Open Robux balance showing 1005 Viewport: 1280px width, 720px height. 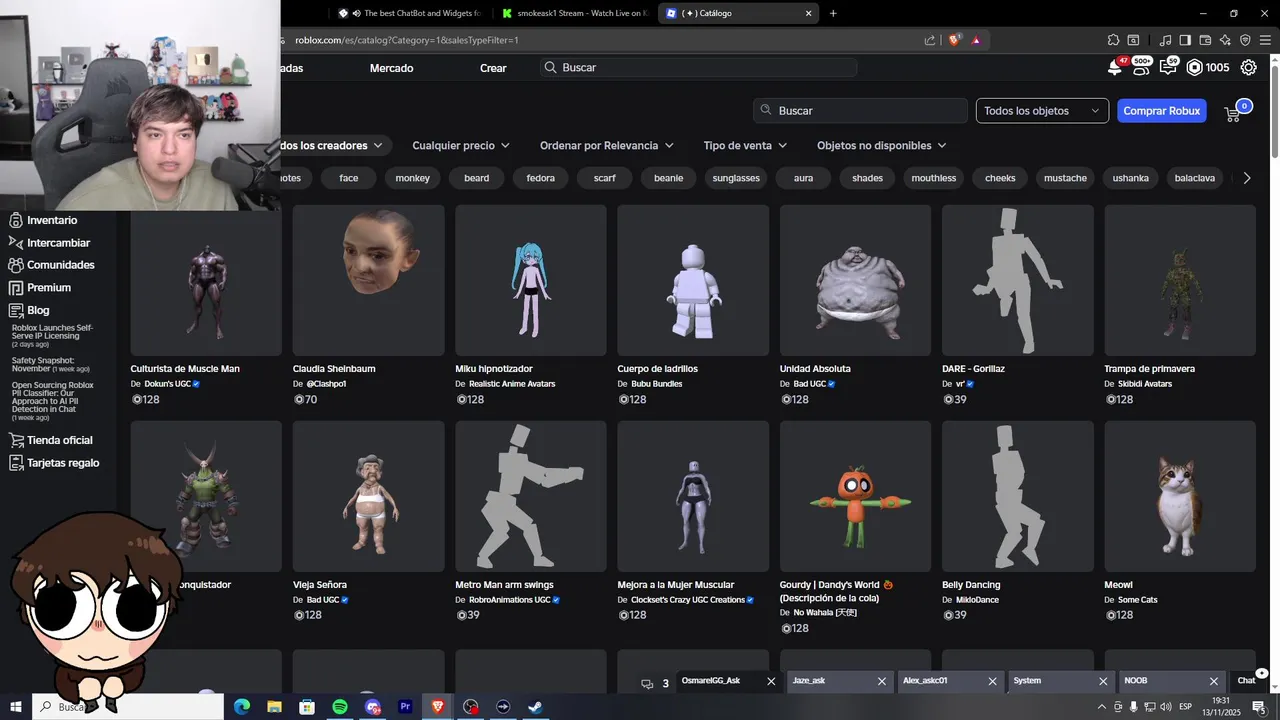click(x=1208, y=67)
